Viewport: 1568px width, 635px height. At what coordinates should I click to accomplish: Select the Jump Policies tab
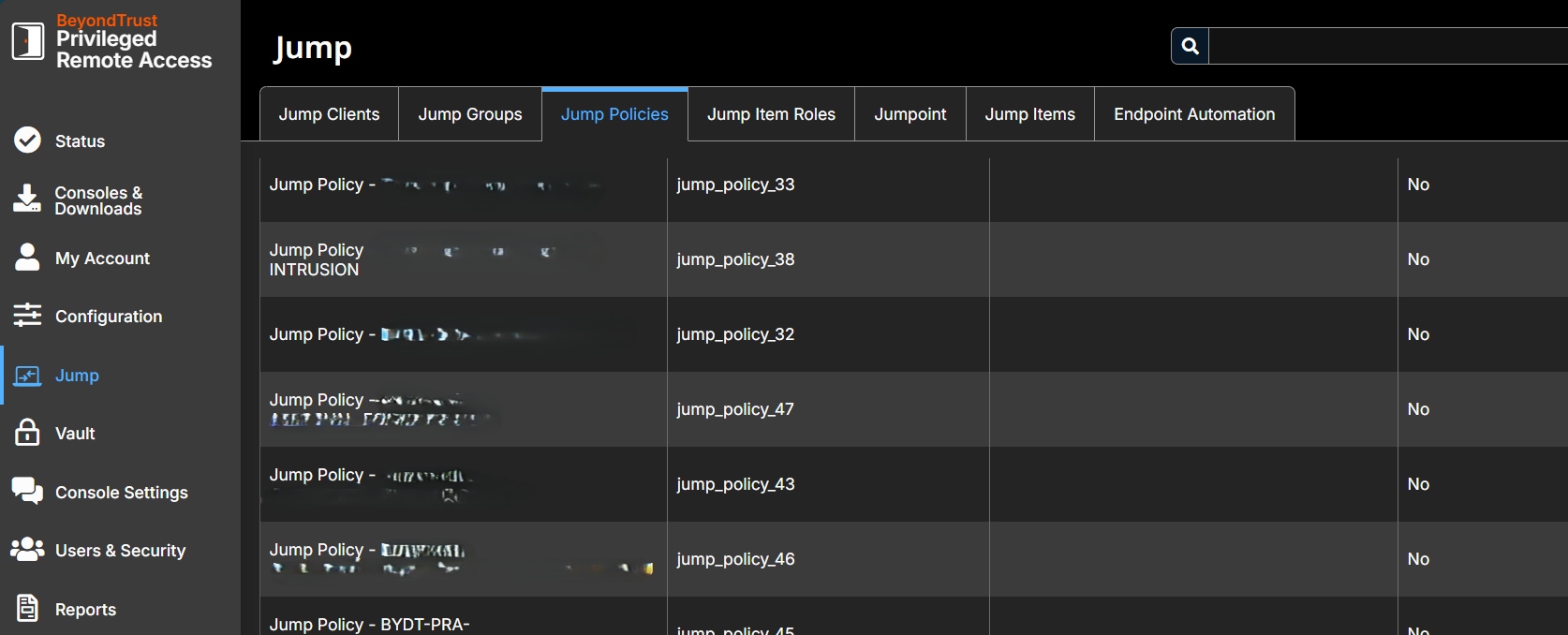pyautogui.click(x=614, y=114)
